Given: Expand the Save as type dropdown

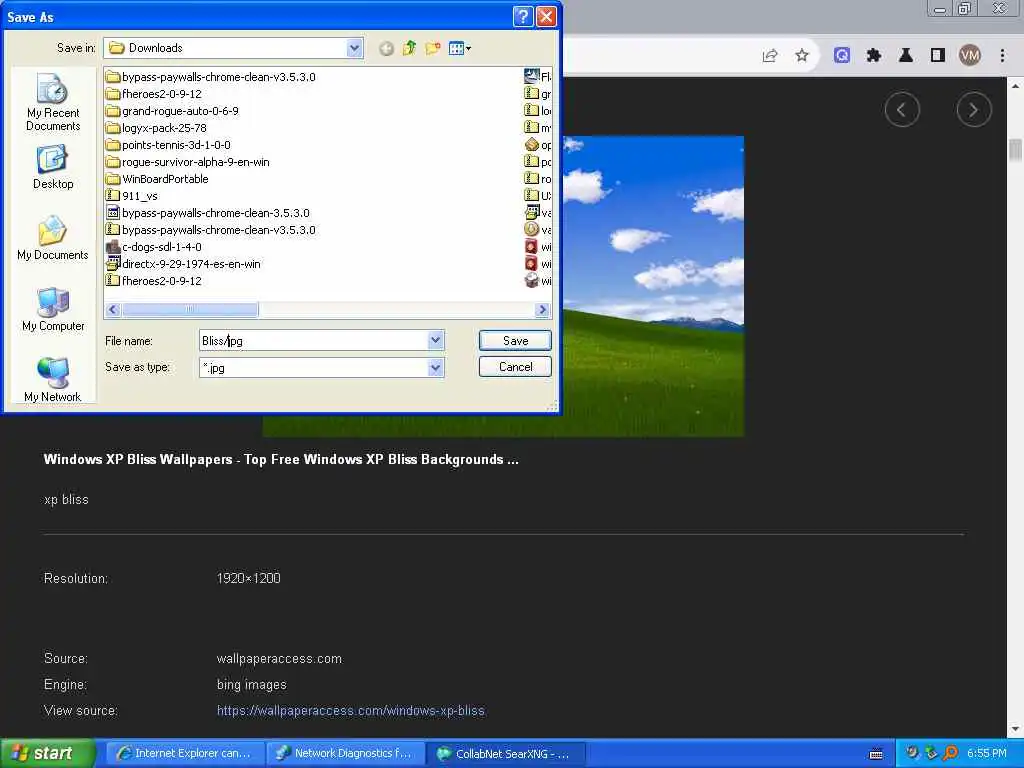Looking at the screenshot, I should click(436, 368).
